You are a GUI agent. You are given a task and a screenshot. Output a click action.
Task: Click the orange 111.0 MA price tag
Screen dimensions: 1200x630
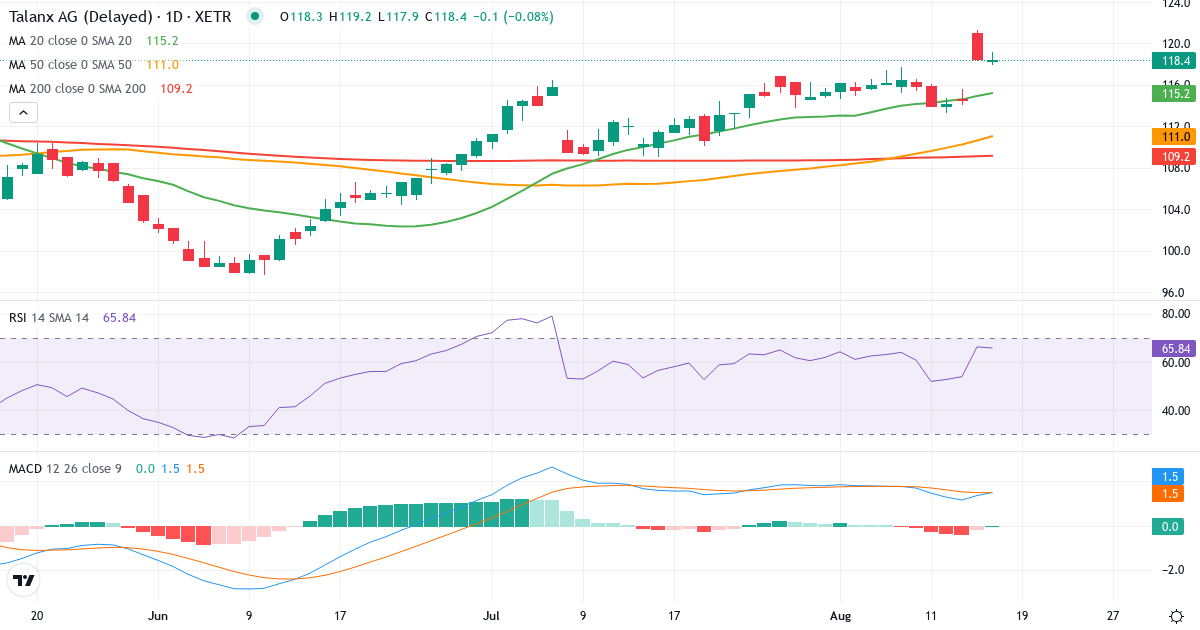(1175, 136)
